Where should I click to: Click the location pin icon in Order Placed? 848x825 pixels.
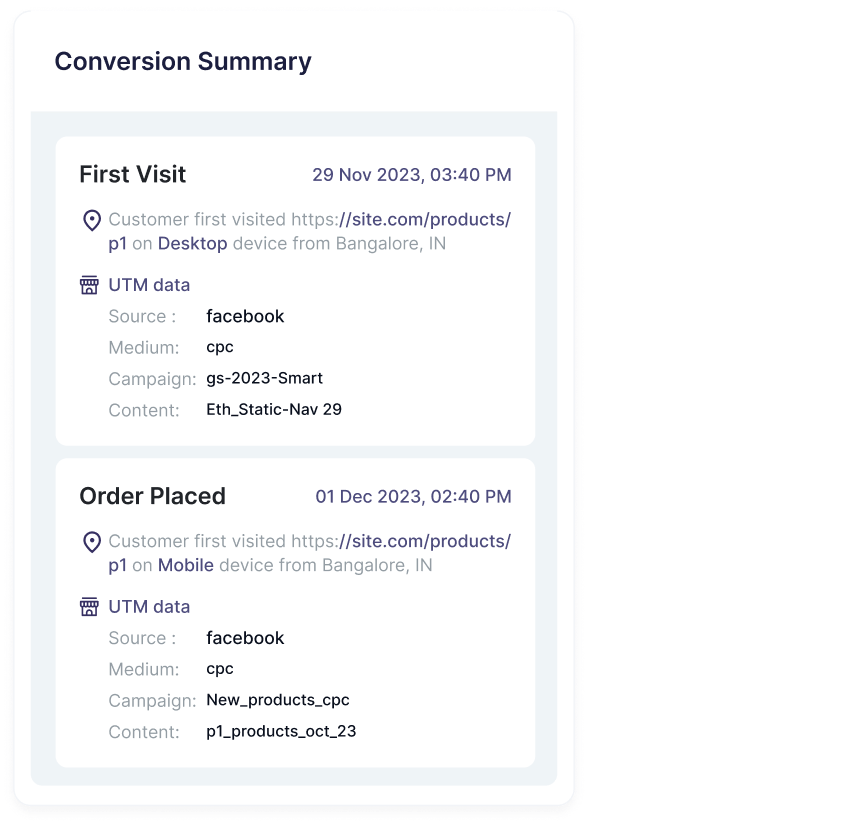tap(91, 542)
